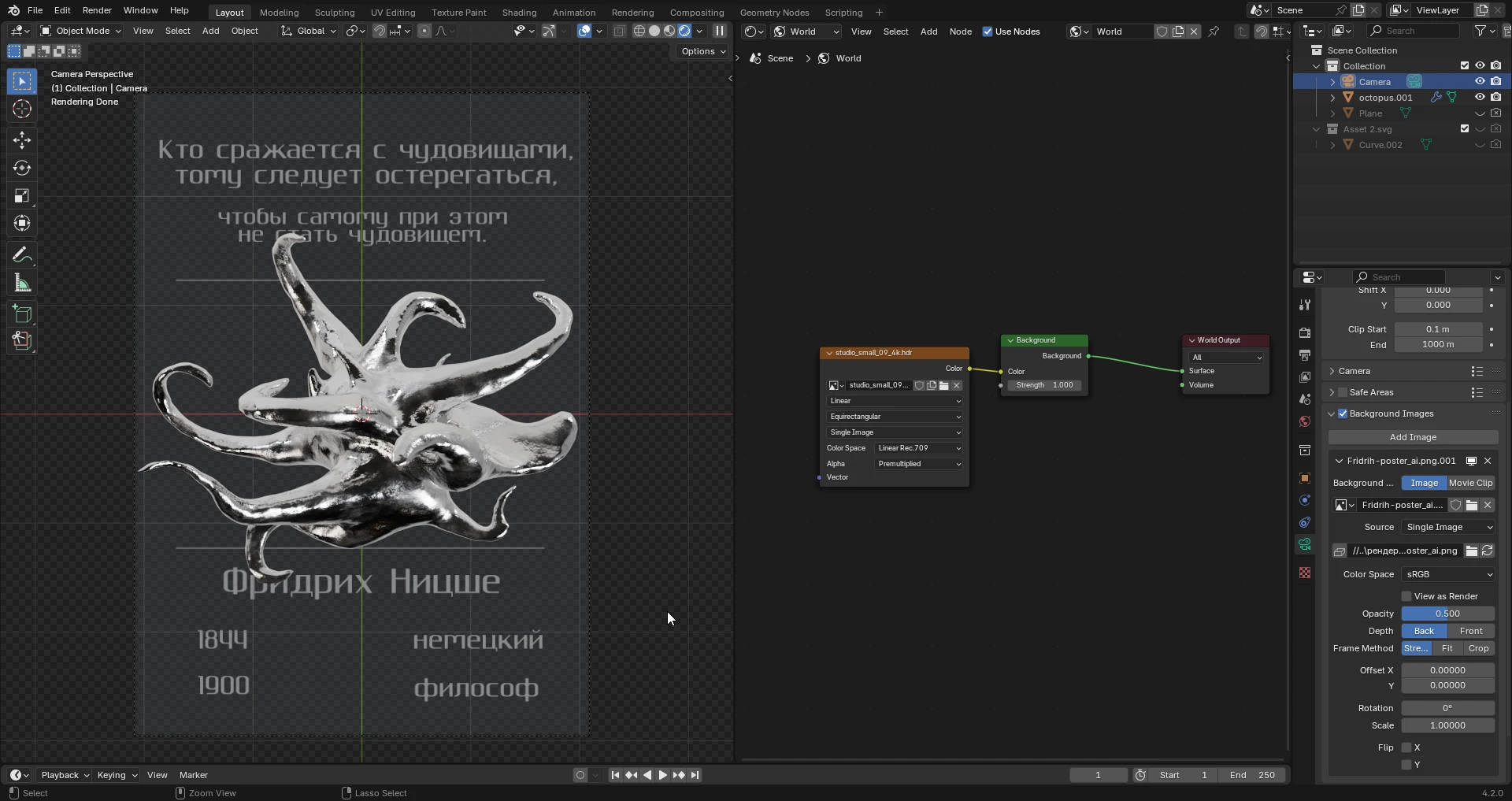
Task: Hide octopus.001 in viewport via eye icon
Action: coord(1480,97)
